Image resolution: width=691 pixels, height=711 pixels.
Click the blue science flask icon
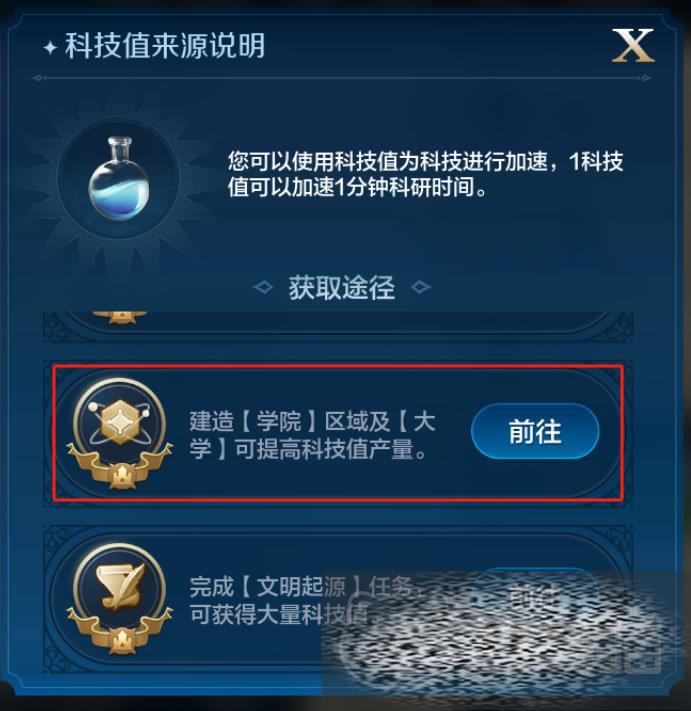tap(119, 179)
